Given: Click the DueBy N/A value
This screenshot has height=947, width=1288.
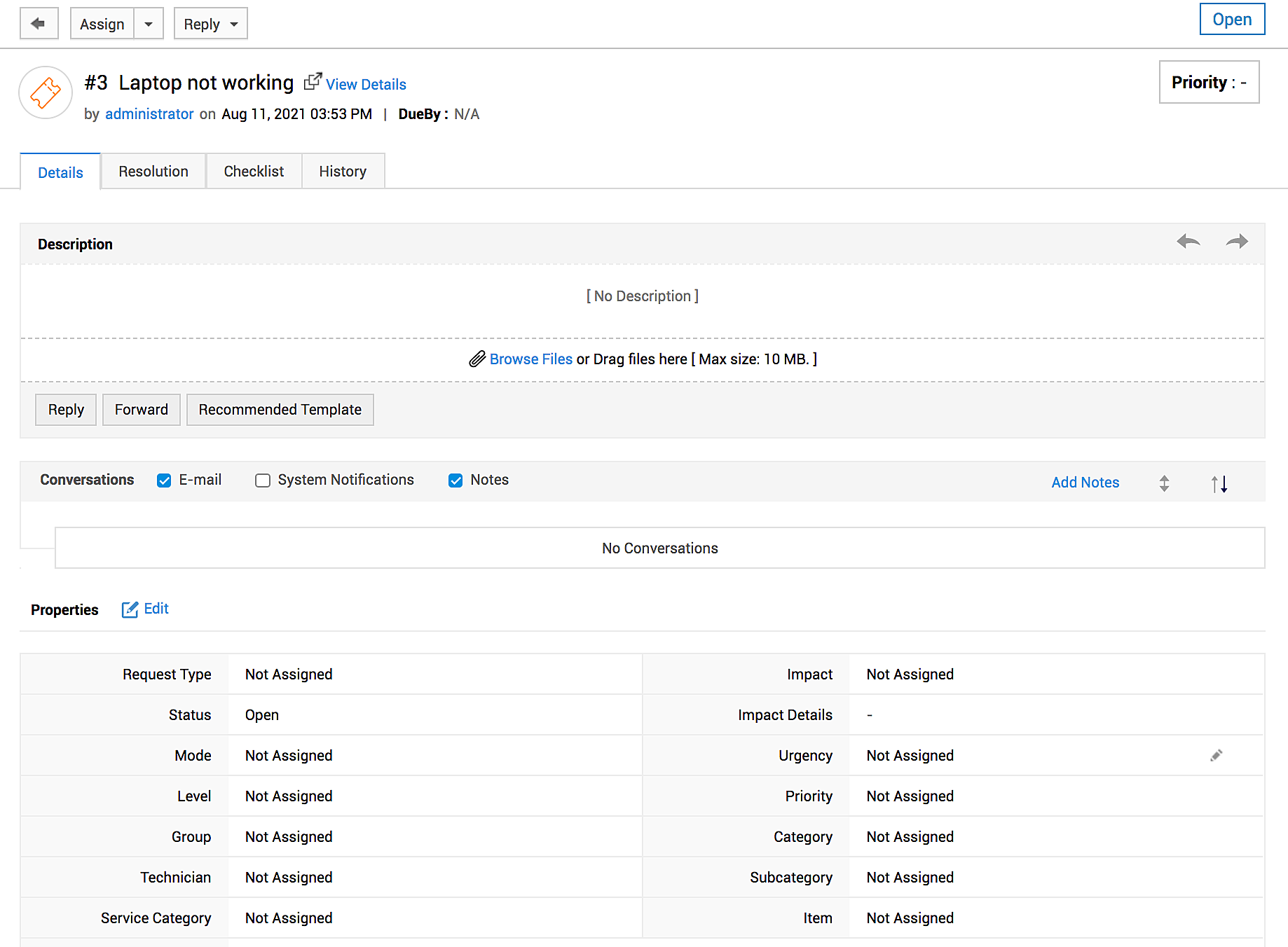Looking at the screenshot, I should 467,114.
